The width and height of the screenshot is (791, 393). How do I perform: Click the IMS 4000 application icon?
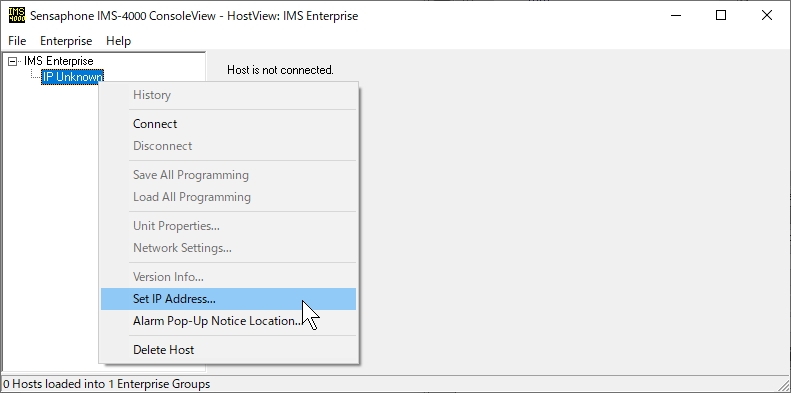click(17, 16)
